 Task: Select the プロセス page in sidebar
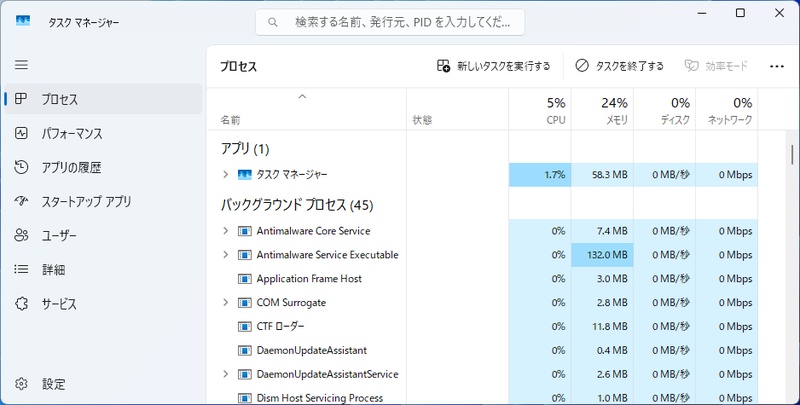tap(103, 98)
